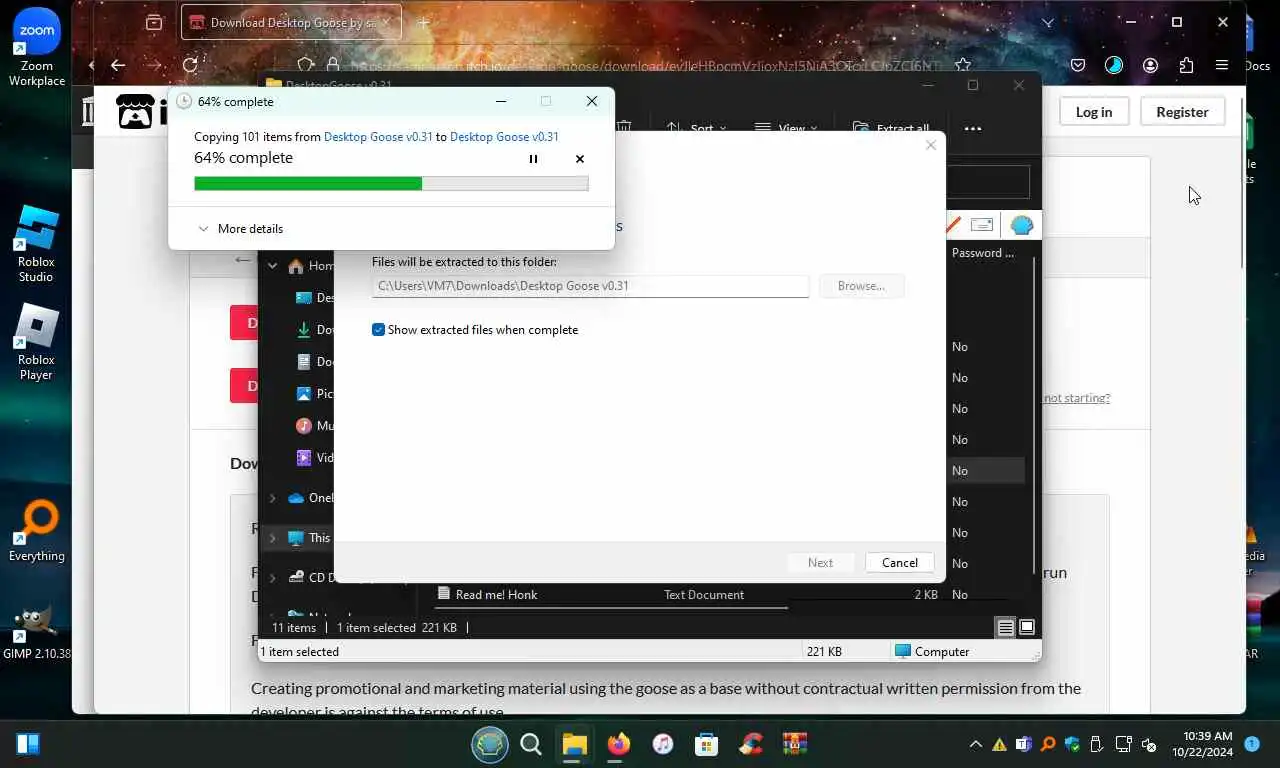The width and height of the screenshot is (1280, 768).
Task: Show hidden system tray icons
Action: (x=975, y=744)
